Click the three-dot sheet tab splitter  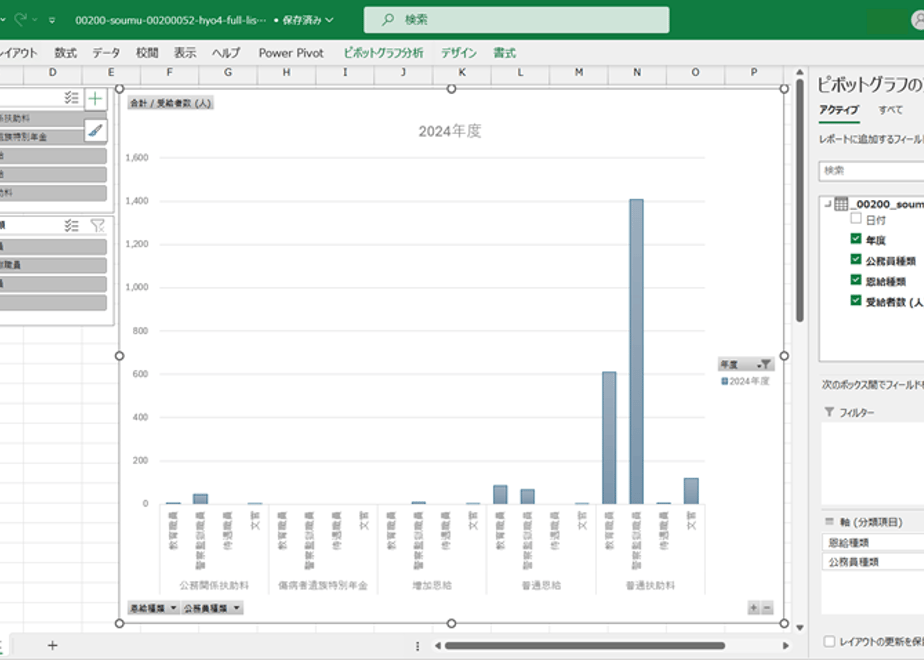(417, 646)
